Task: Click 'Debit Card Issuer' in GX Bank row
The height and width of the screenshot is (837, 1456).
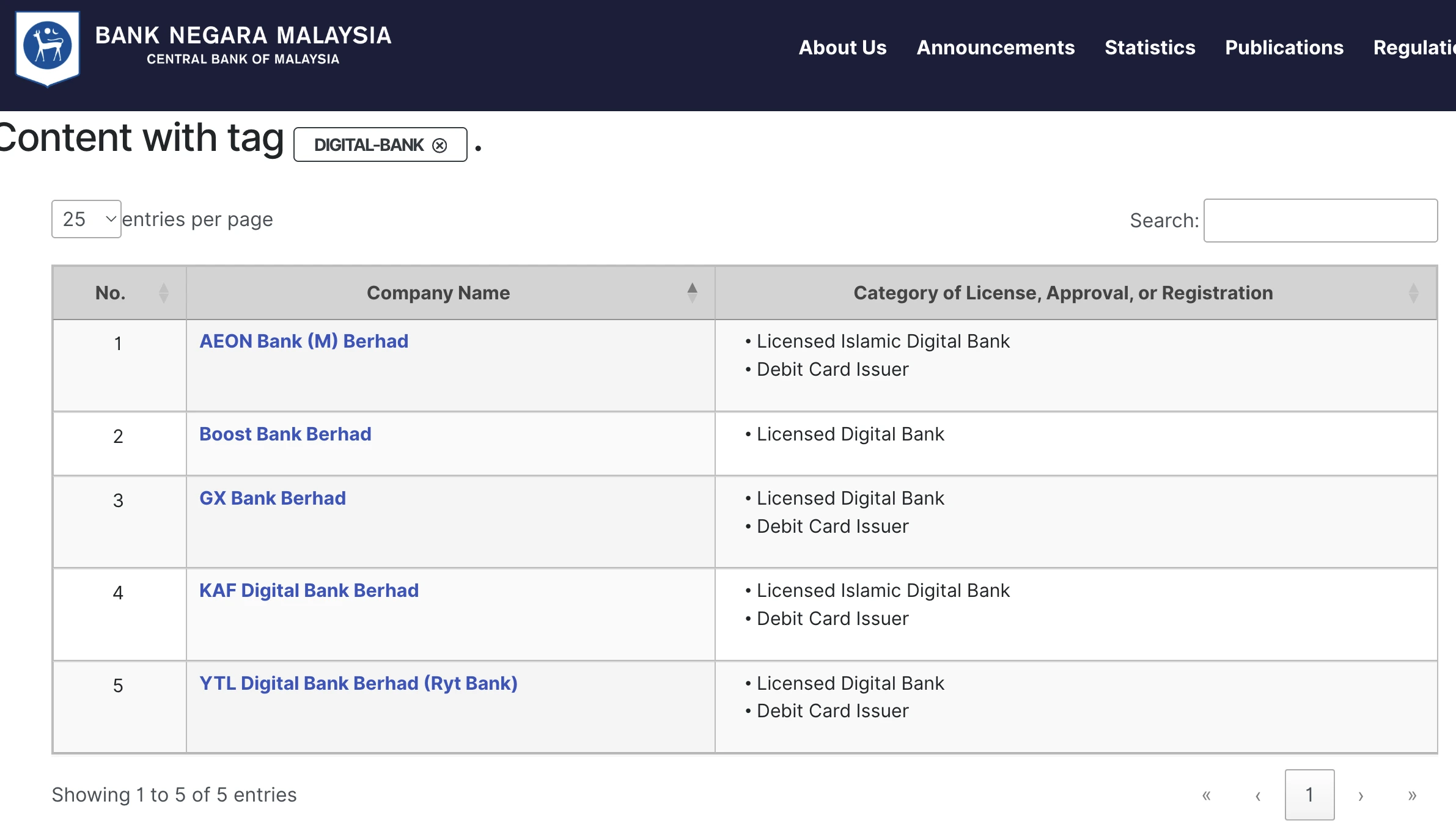Action: (833, 526)
